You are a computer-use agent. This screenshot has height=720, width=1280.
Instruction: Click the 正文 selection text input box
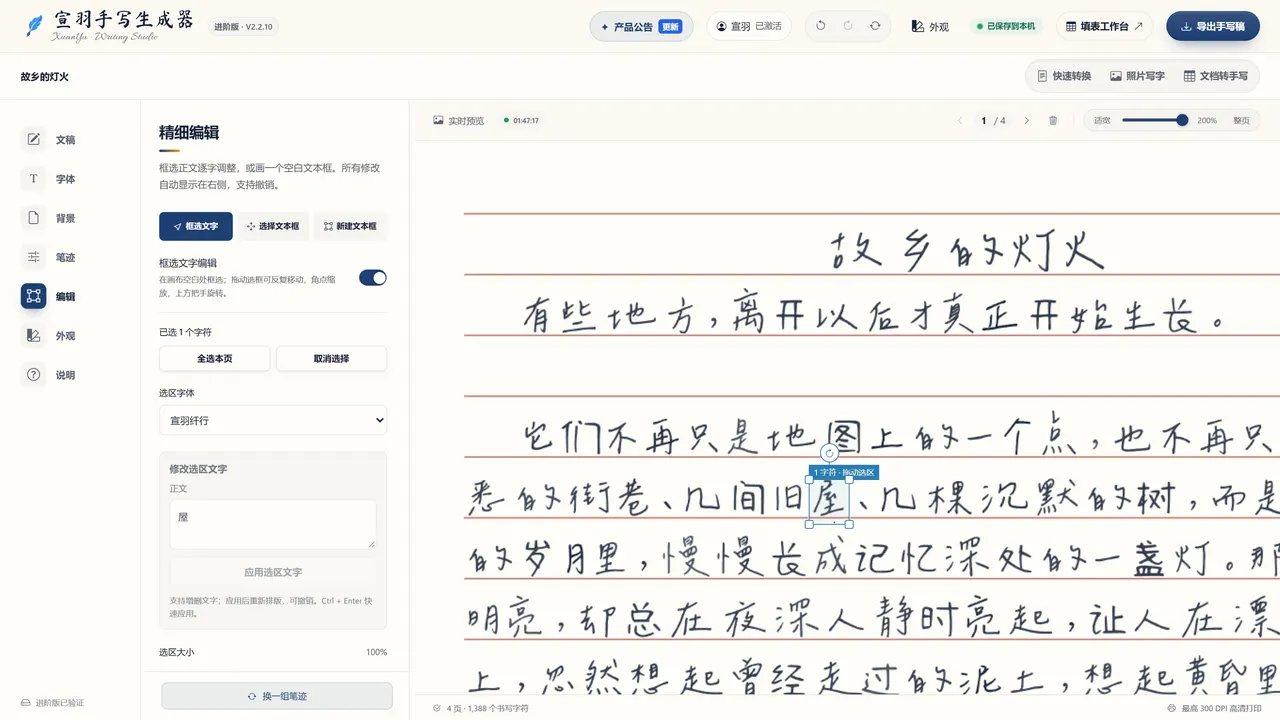273,525
